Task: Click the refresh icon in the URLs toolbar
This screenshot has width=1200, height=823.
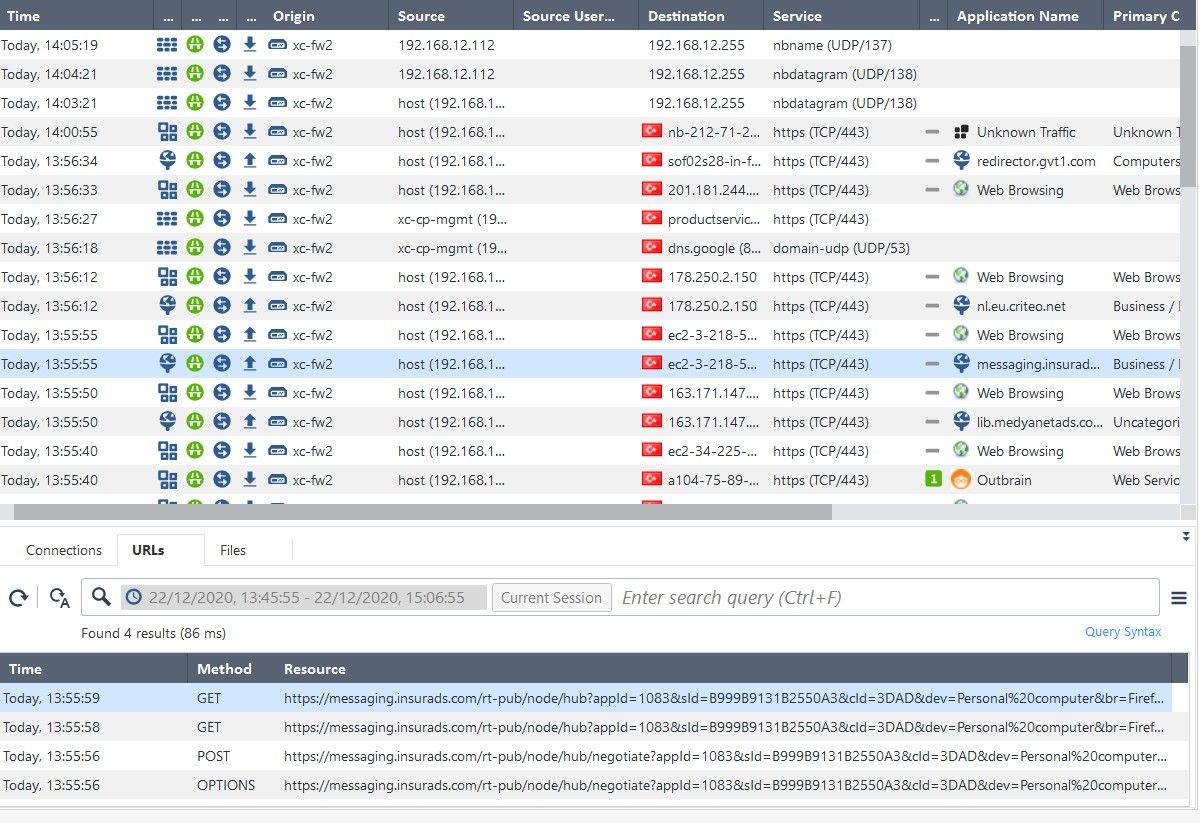Action: 18,598
